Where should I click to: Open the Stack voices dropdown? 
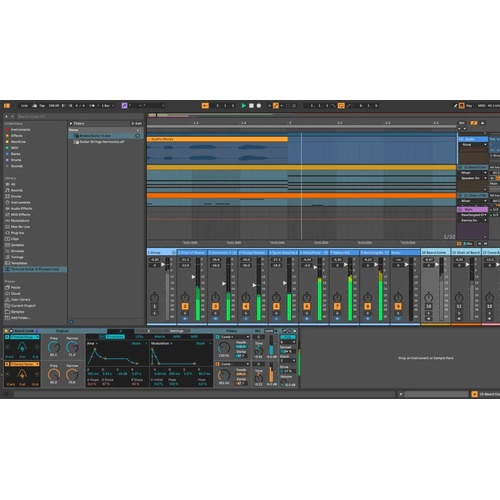click(288, 361)
